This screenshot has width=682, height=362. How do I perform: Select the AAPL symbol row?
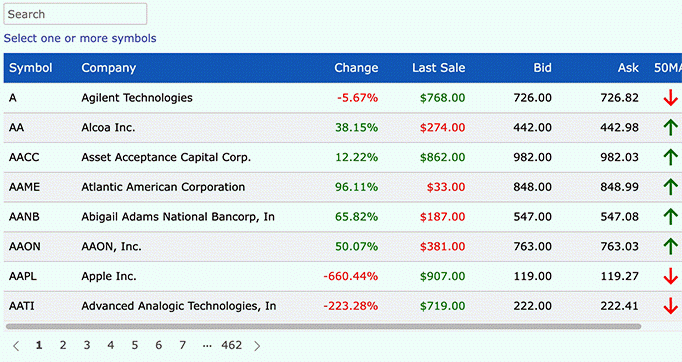[x=343, y=276]
